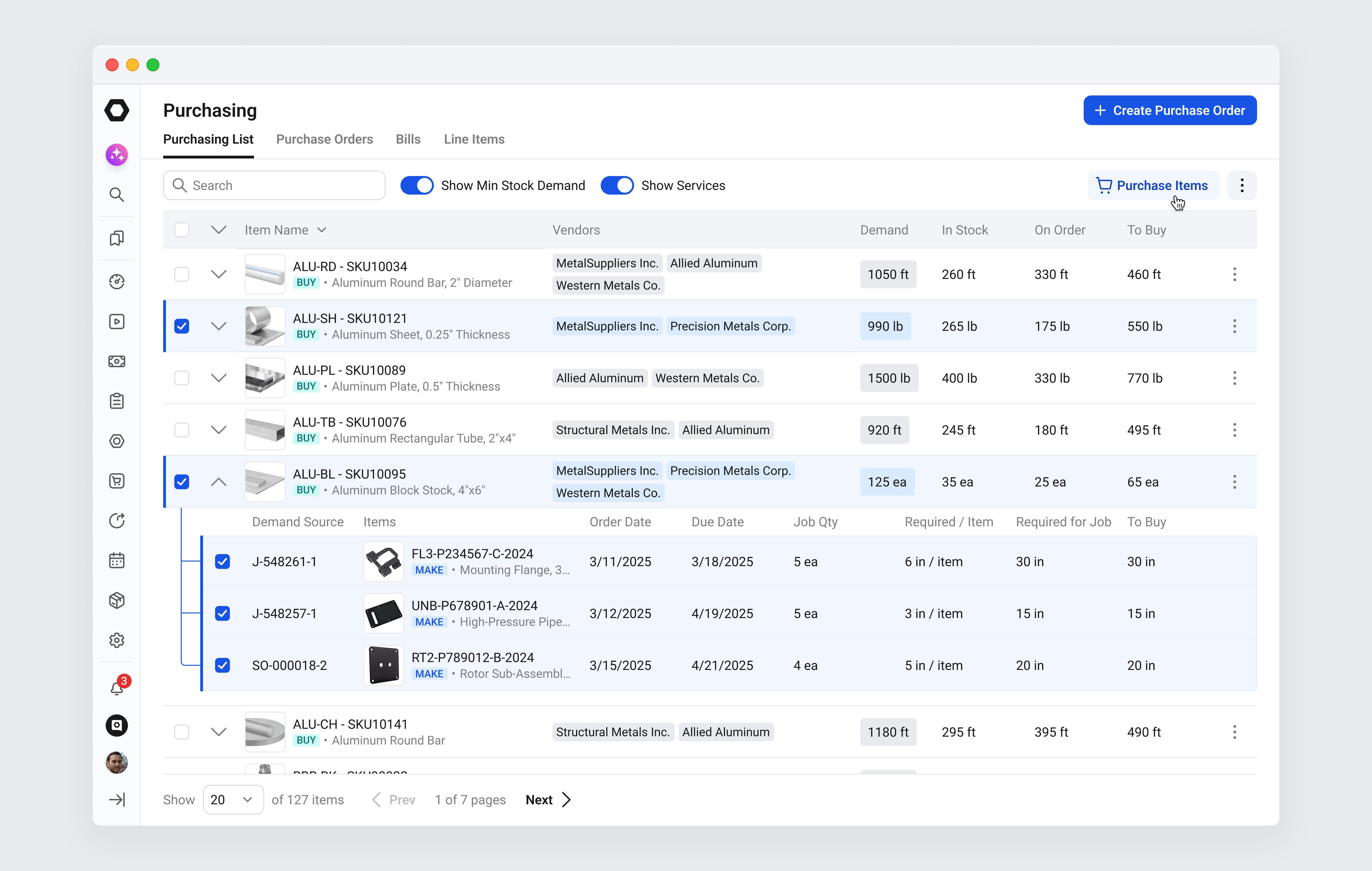Open the circular refresh arrow sidebar icon
Image resolution: width=1372 pixels, height=871 pixels.
click(x=117, y=521)
